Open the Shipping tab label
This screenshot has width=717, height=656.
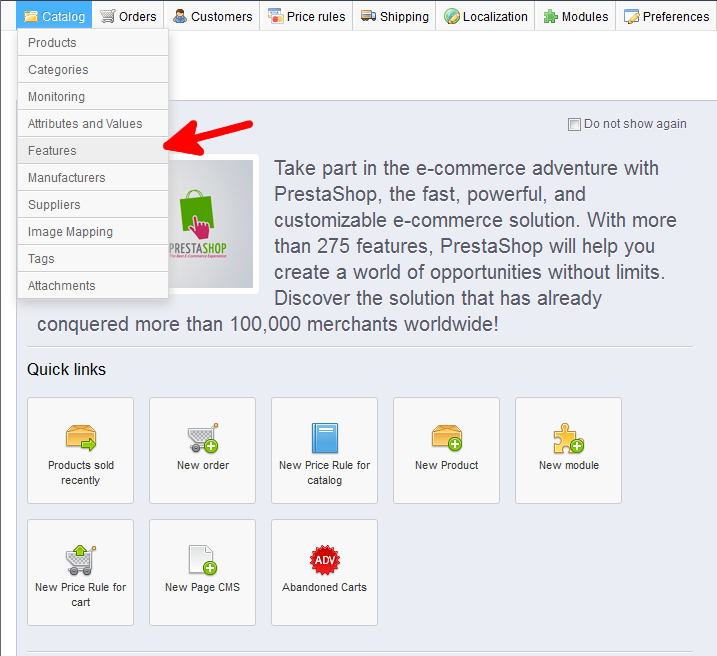404,17
